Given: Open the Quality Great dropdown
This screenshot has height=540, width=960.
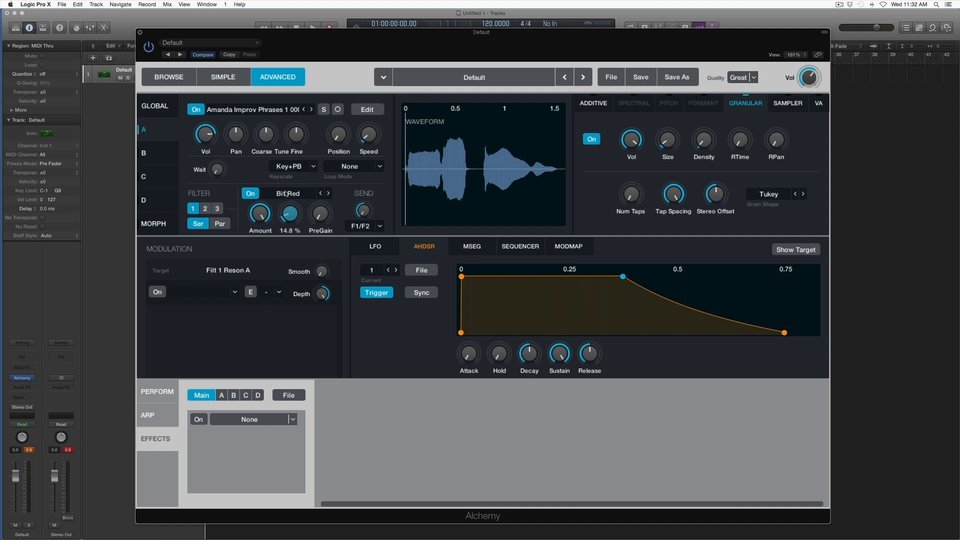Looking at the screenshot, I should coord(743,77).
